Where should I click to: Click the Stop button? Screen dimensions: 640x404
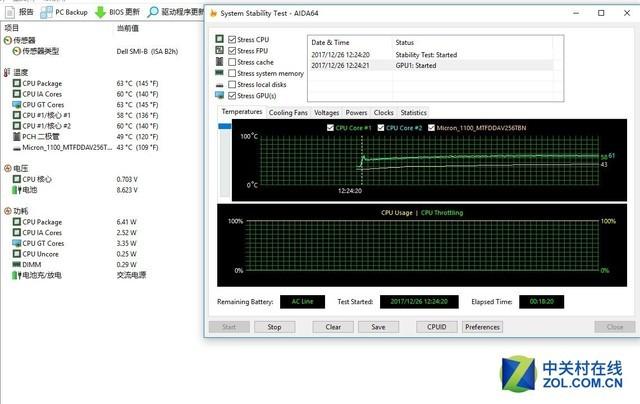274,327
